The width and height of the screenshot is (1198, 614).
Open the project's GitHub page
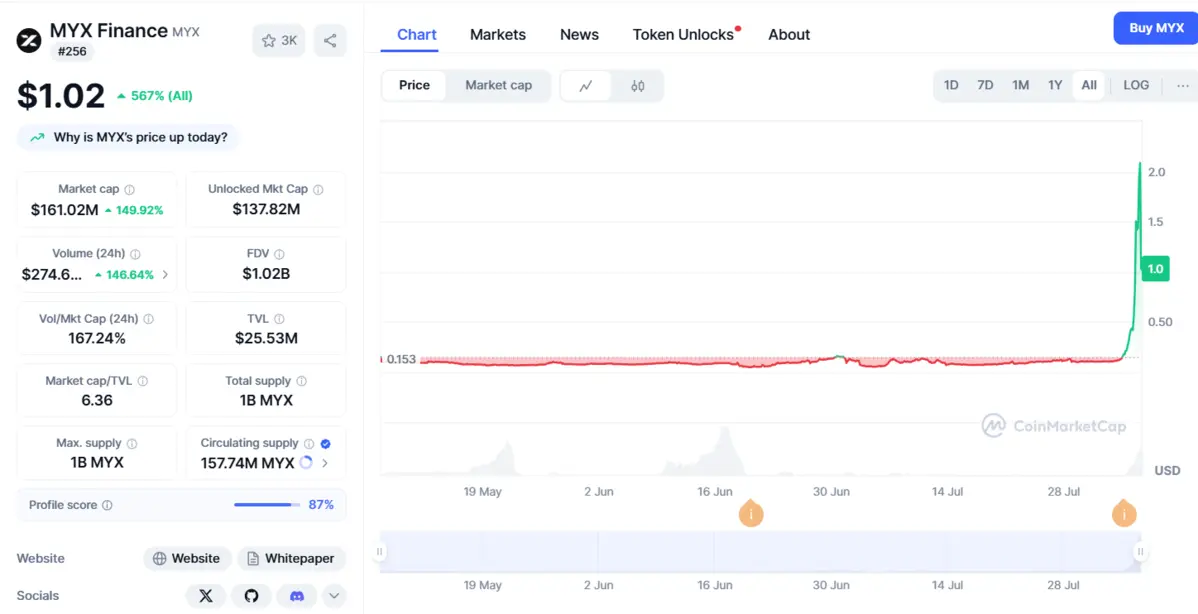click(250, 595)
